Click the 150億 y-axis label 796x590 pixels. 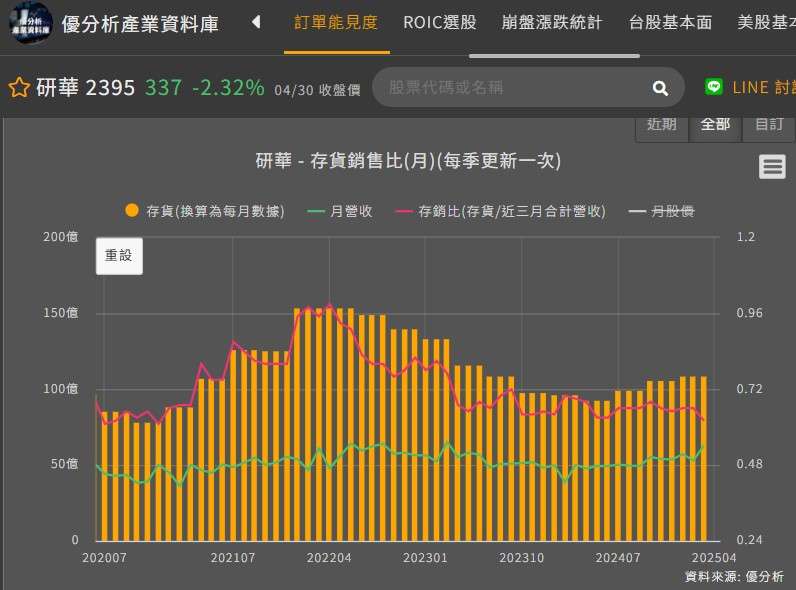pos(61,313)
